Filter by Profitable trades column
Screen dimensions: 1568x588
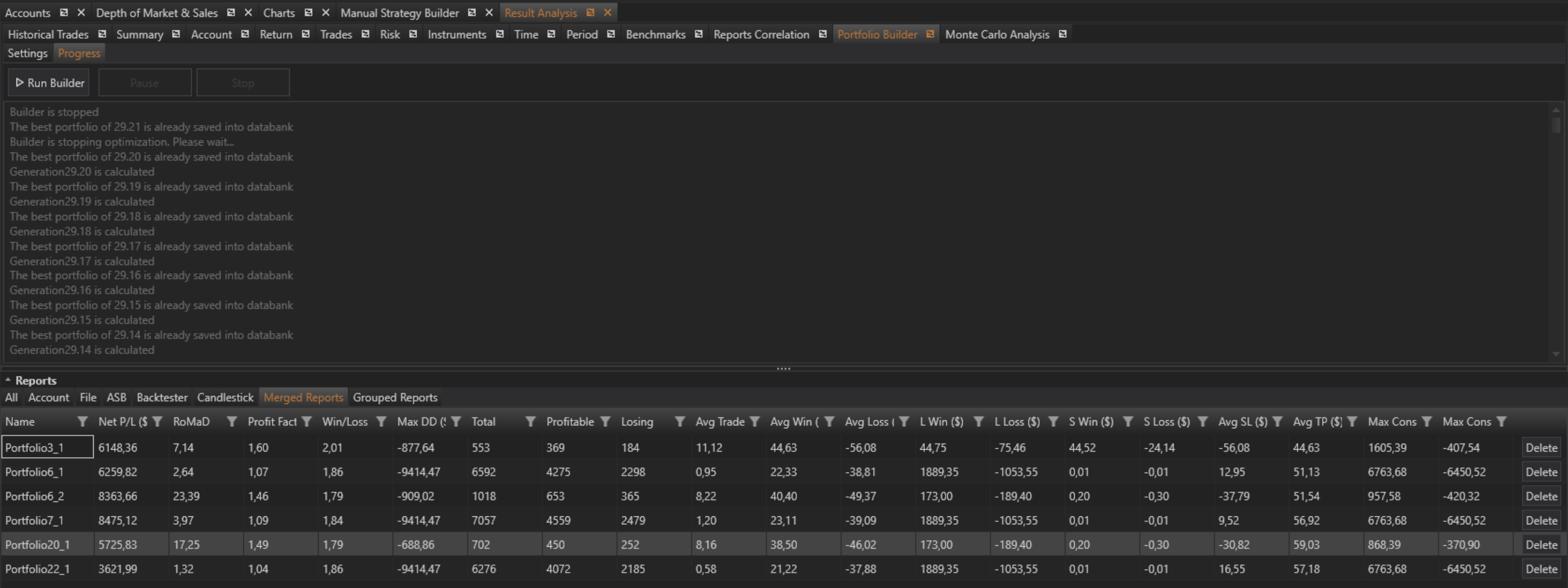pyautogui.click(x=605, y=421)
